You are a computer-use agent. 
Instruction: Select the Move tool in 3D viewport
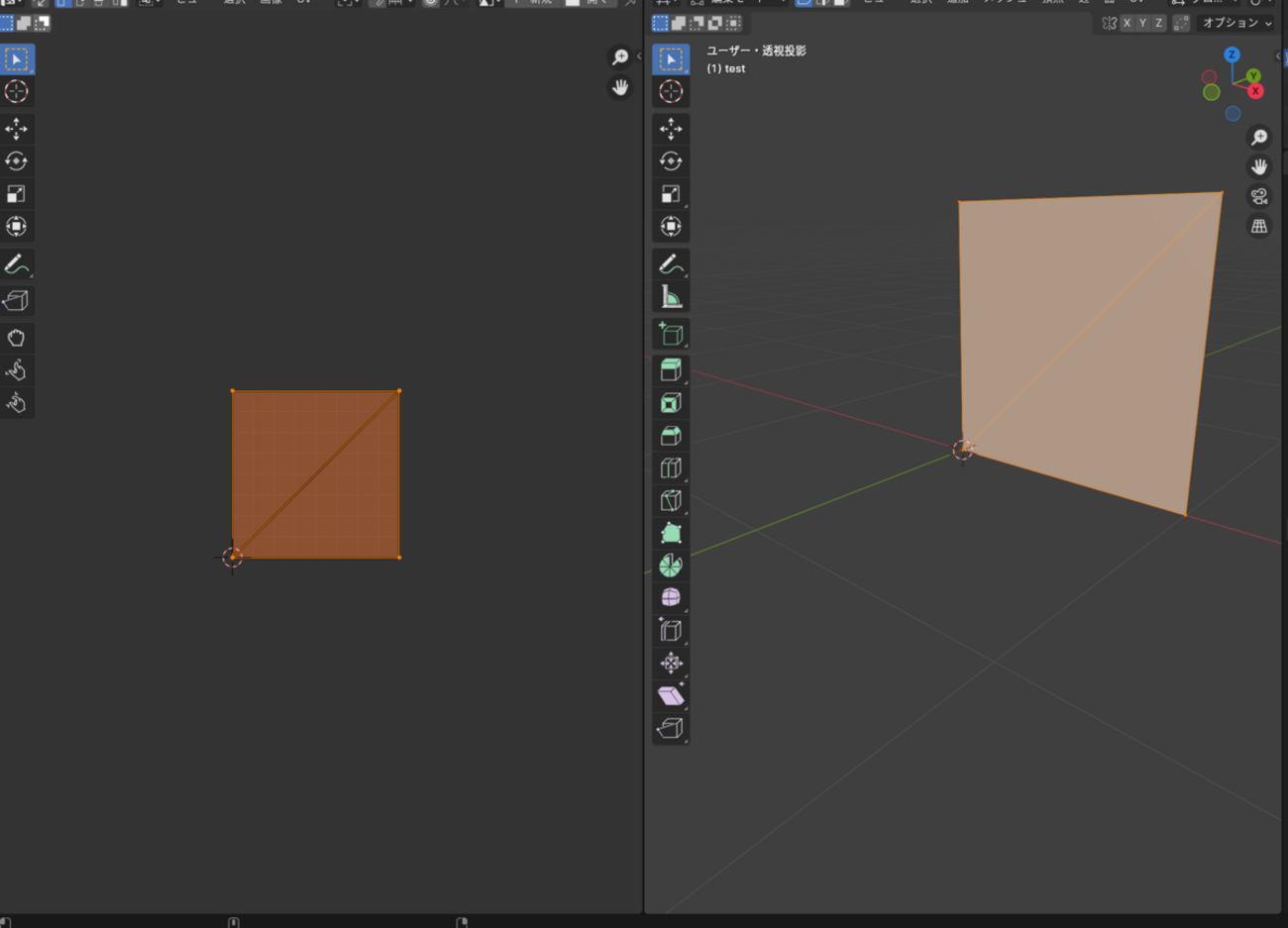(x=671, y=129)
